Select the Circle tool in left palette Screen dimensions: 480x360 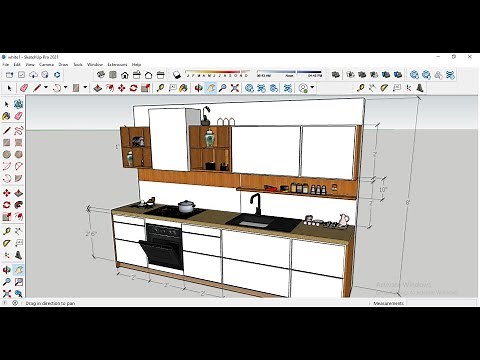[7, 155]
